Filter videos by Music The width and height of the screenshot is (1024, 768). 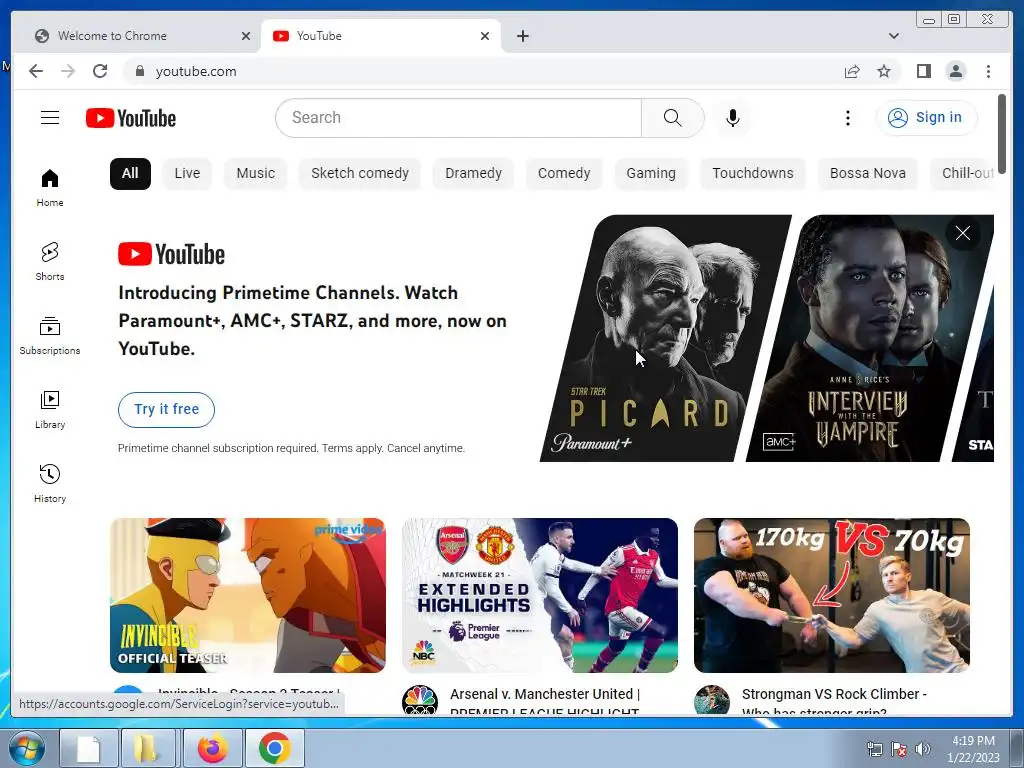pyautogui.click(x=255, y=174)
